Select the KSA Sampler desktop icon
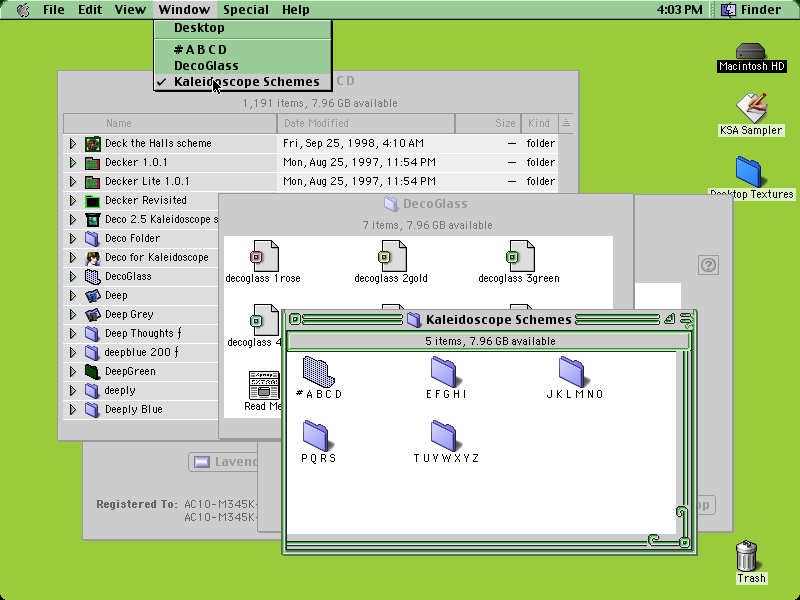Image resolution: width=800 pixels, height=600 pixels. point(751,106)
